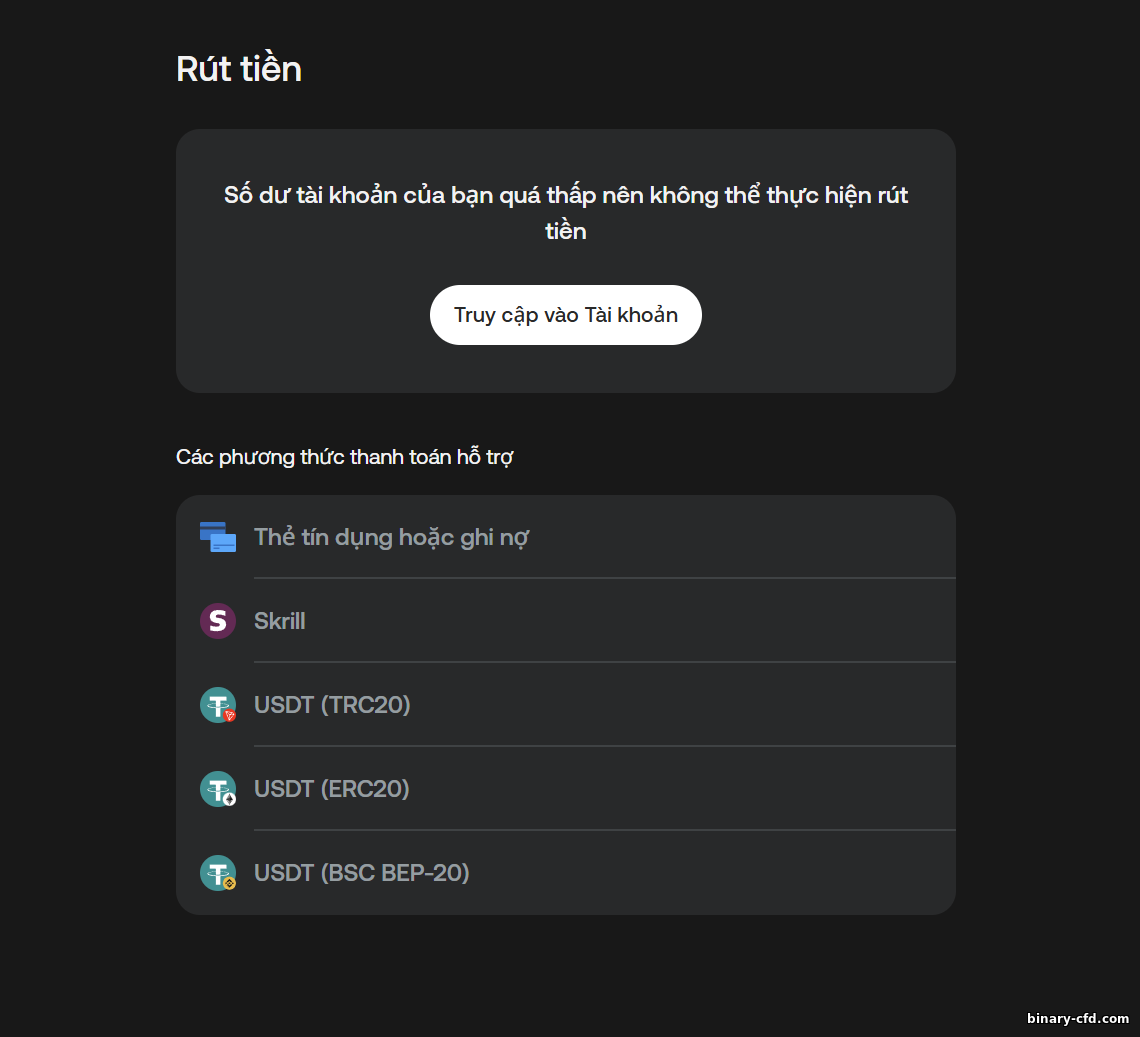The height and width of the screenshot is (1037, 1140).
Task: Choose the USDT (ERC20) payment label
Action: (332, 789)
